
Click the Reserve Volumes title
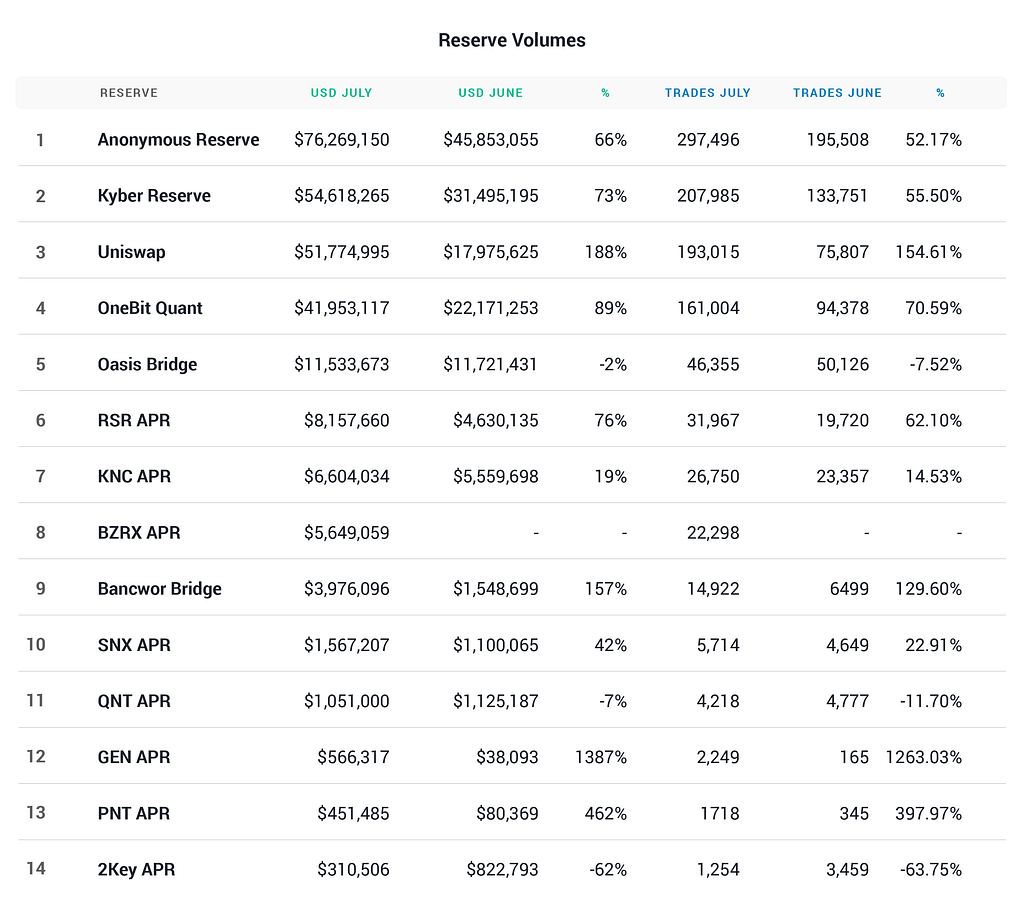point(512,41)
